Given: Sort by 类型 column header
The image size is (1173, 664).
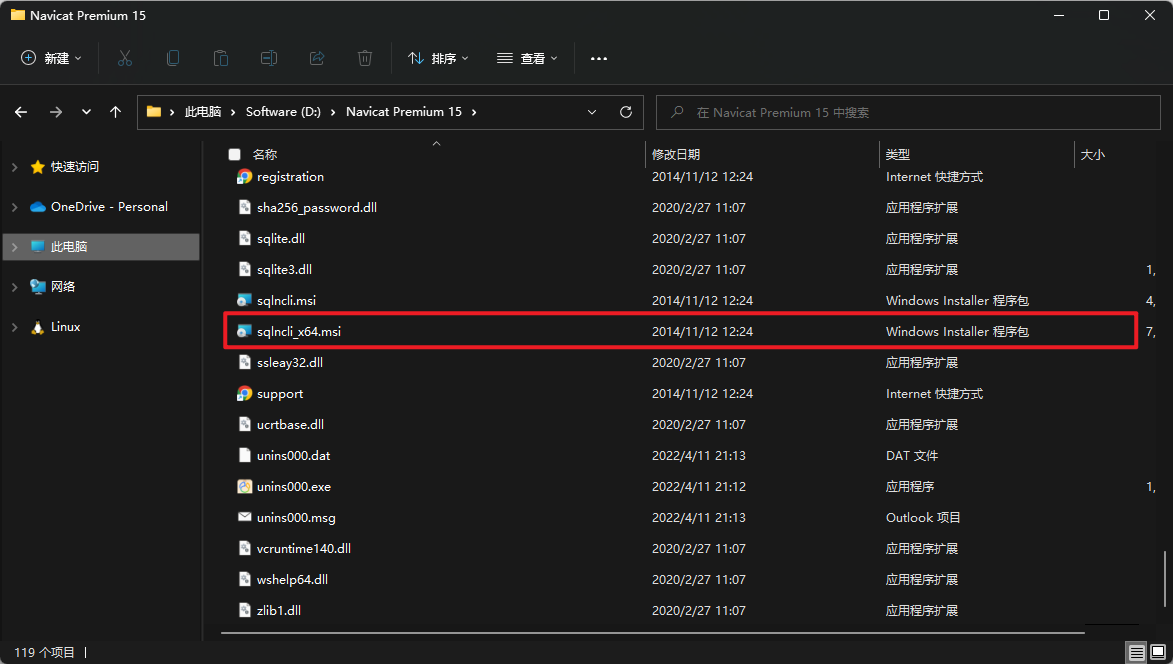Looking at the screenshot, I should click(898, 155).
